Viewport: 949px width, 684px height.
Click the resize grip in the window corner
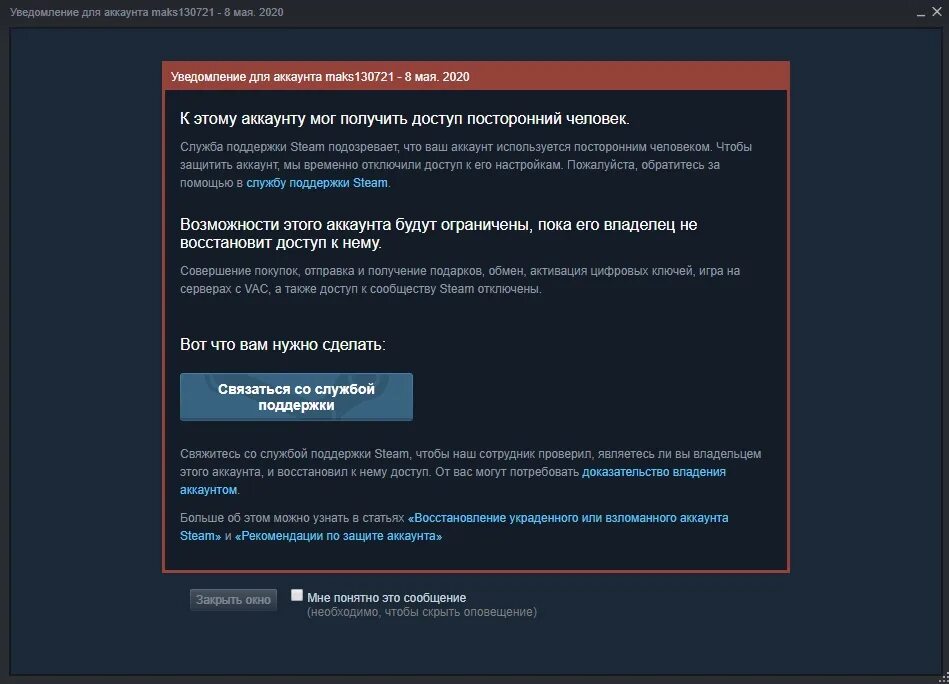click(942, 678)
